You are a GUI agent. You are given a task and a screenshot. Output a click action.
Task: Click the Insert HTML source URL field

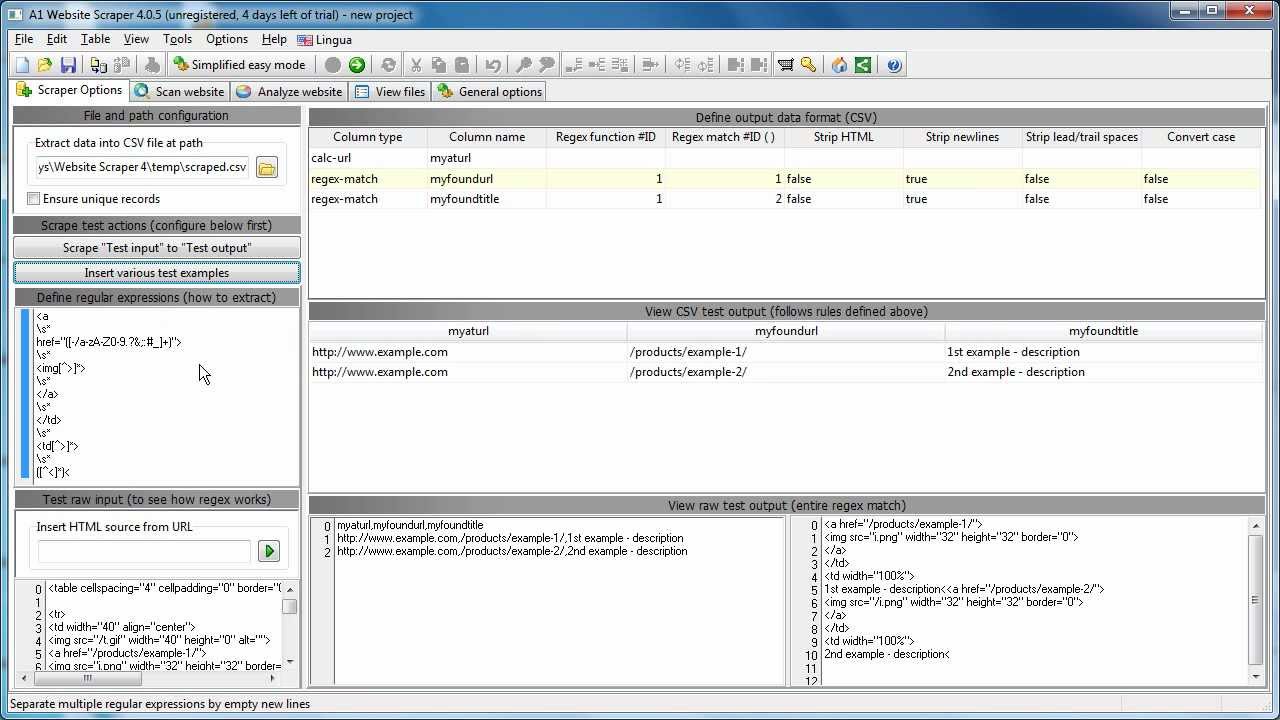pos(144,551)
